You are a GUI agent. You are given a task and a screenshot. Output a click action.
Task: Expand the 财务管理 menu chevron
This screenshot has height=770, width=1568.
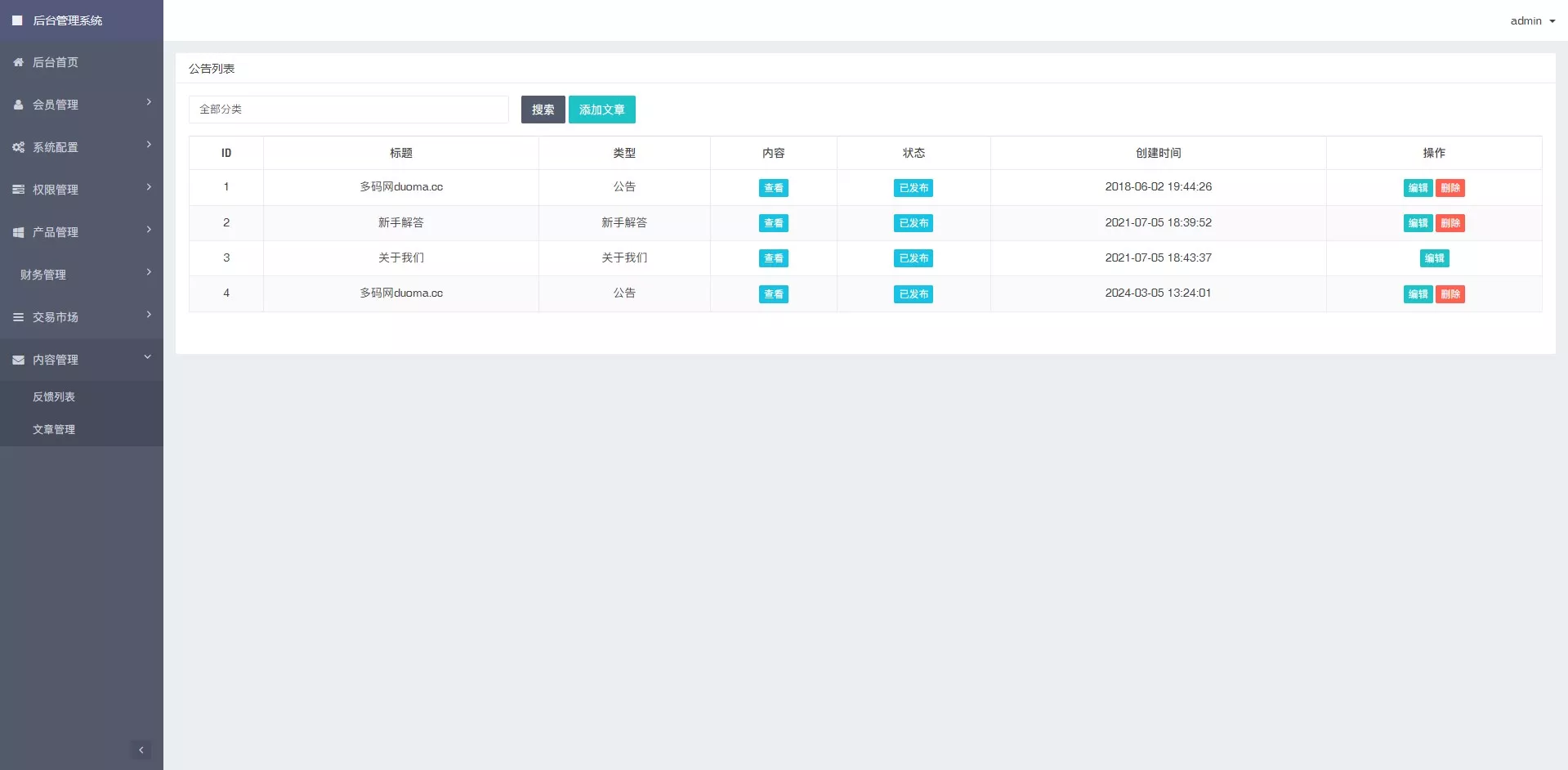(149, 272)
